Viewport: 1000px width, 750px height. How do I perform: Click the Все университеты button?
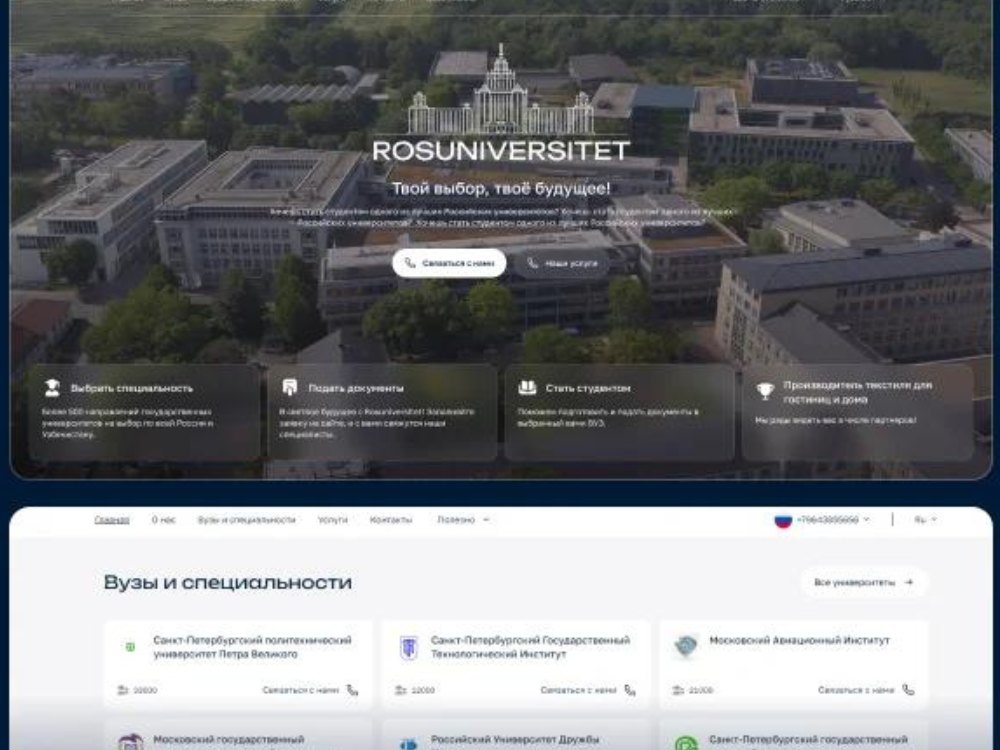tap(864, 582)
